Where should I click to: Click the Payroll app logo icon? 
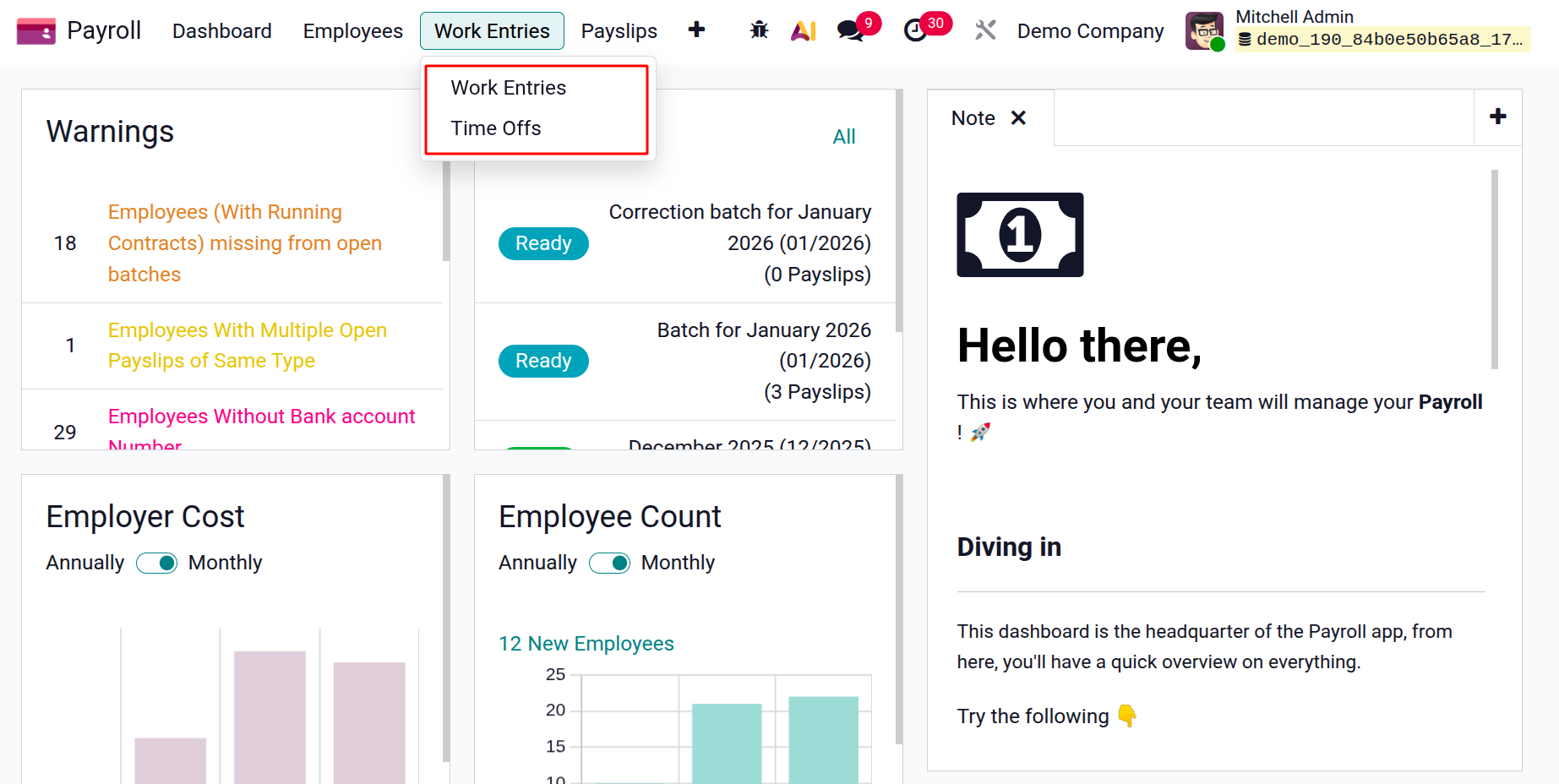click(x=35, y=31)
